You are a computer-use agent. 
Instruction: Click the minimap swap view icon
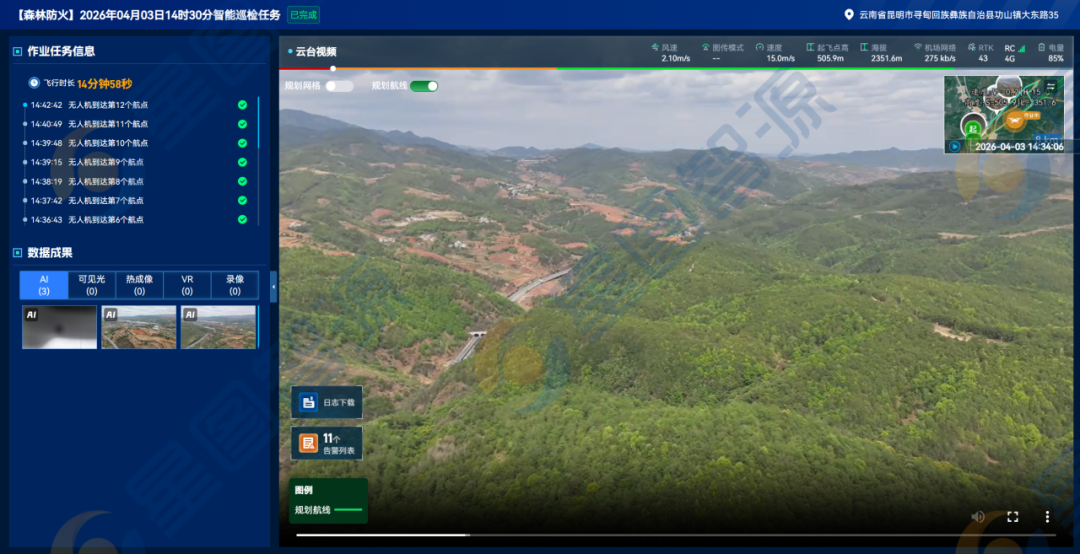(x=1051, y=86)
